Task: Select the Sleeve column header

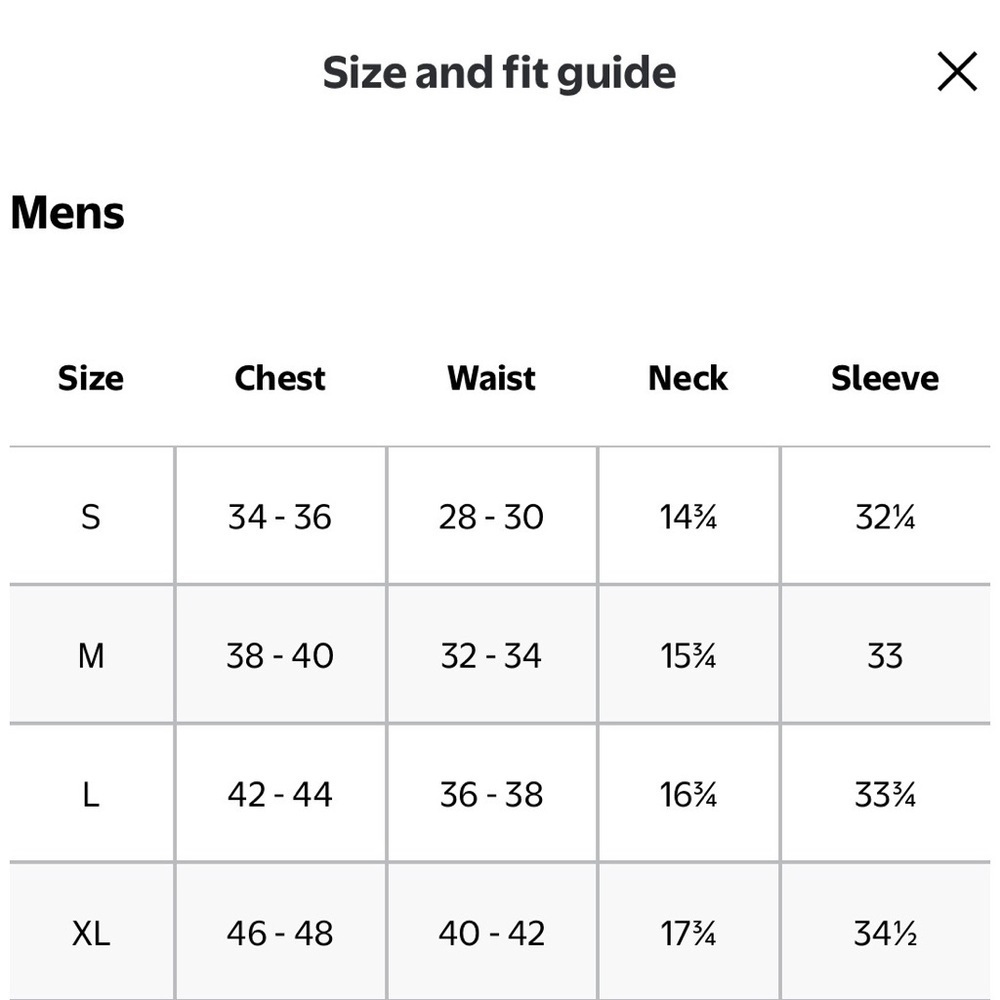Action: tap(885, 378)
